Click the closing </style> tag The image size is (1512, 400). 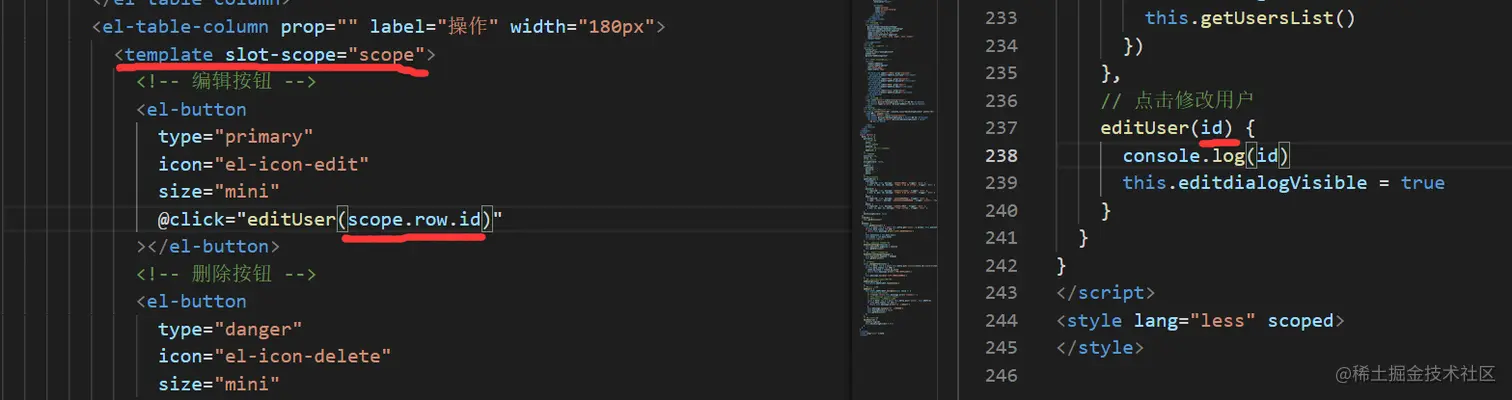[x=1100, y=348]
